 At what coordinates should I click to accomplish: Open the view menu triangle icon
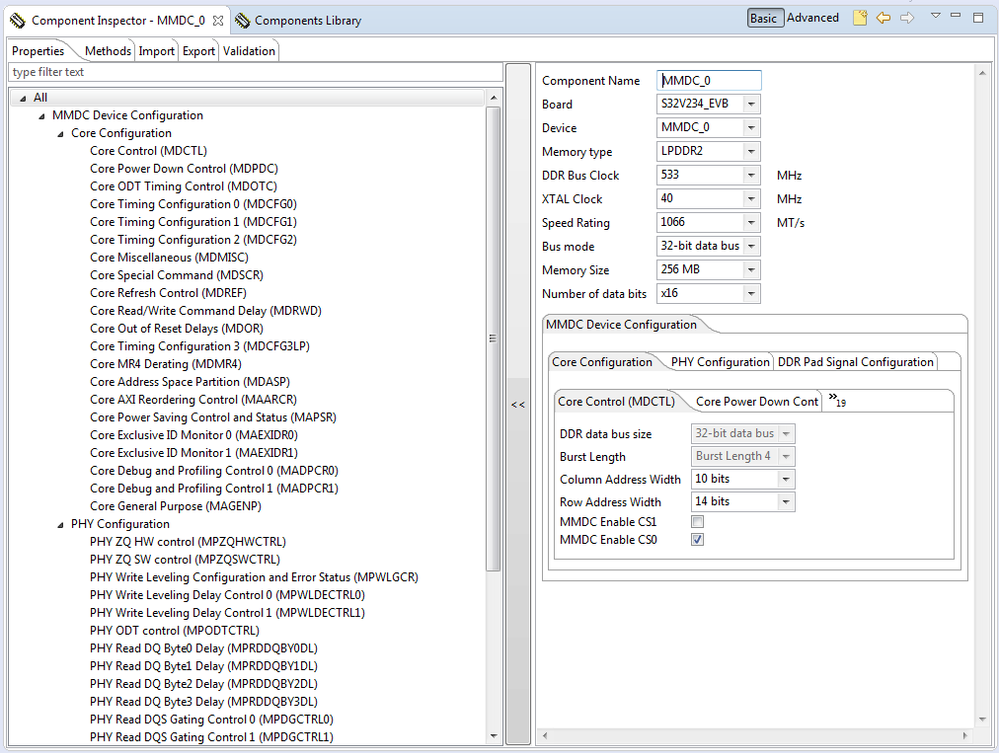pos(935,15)
